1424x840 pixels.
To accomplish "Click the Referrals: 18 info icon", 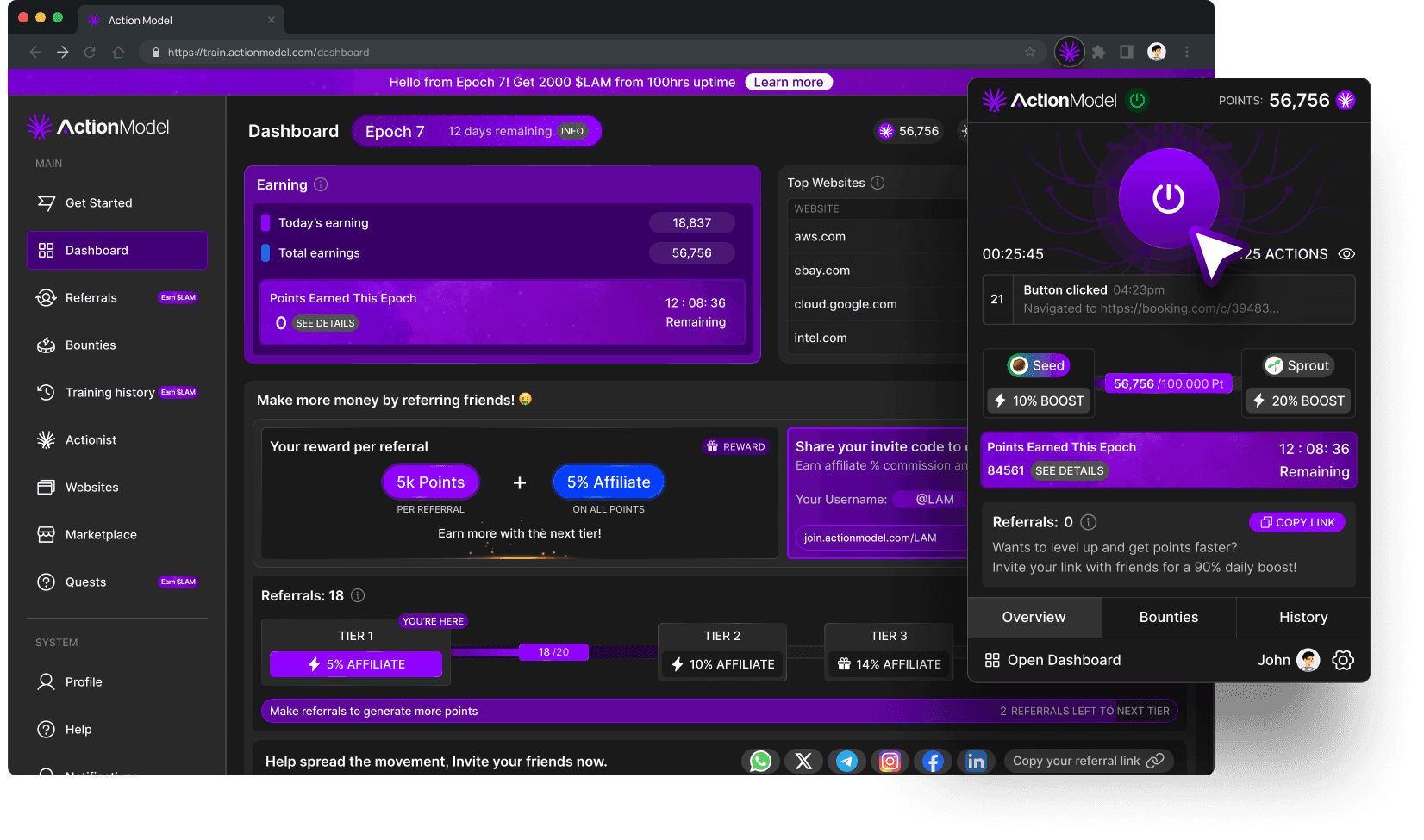I will click(358, 595).
